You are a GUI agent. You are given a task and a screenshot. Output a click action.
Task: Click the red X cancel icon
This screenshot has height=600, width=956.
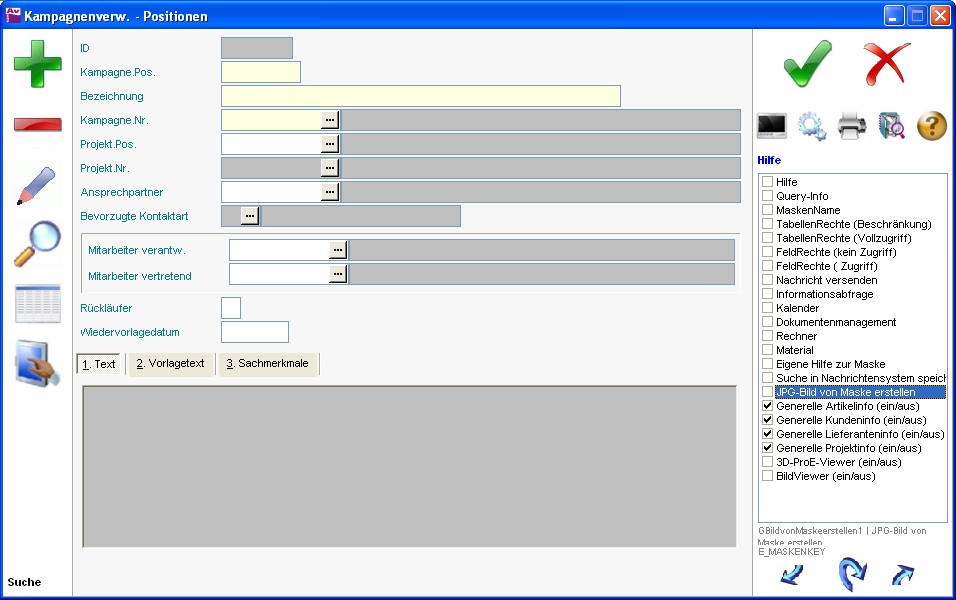(886, 64)
